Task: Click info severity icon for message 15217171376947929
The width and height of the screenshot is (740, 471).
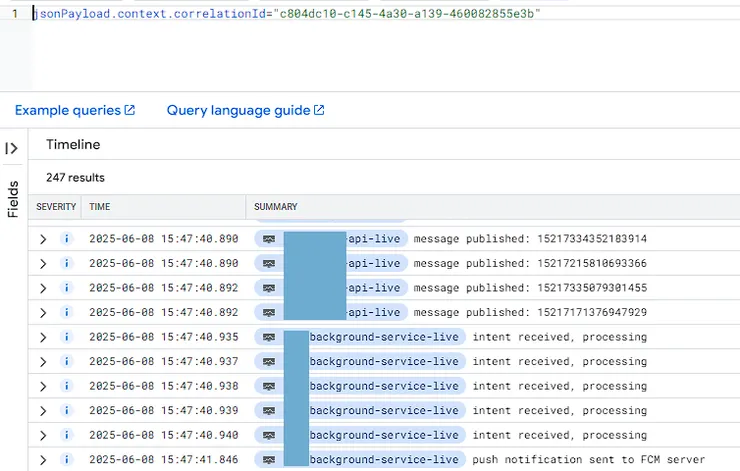Action: click(x=67, y=312)
